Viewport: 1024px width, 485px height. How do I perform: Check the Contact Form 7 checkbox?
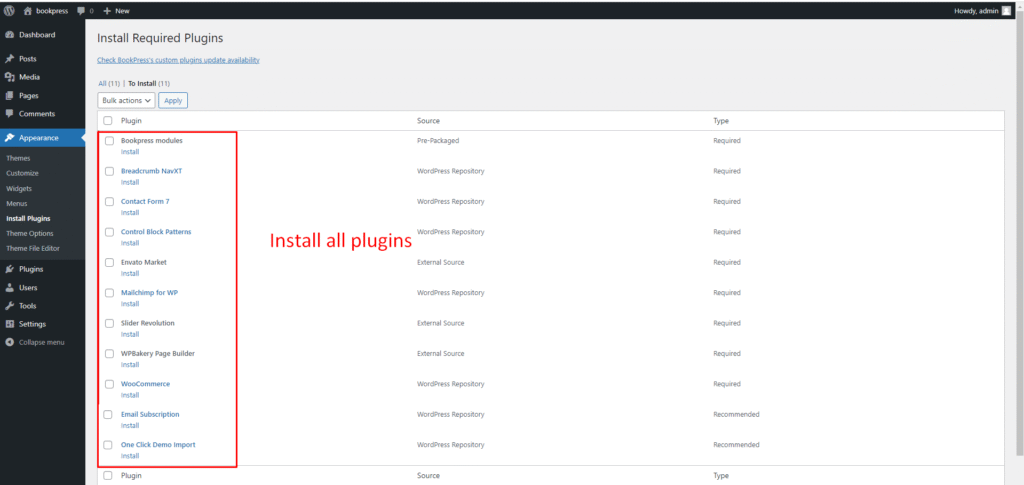109,202
